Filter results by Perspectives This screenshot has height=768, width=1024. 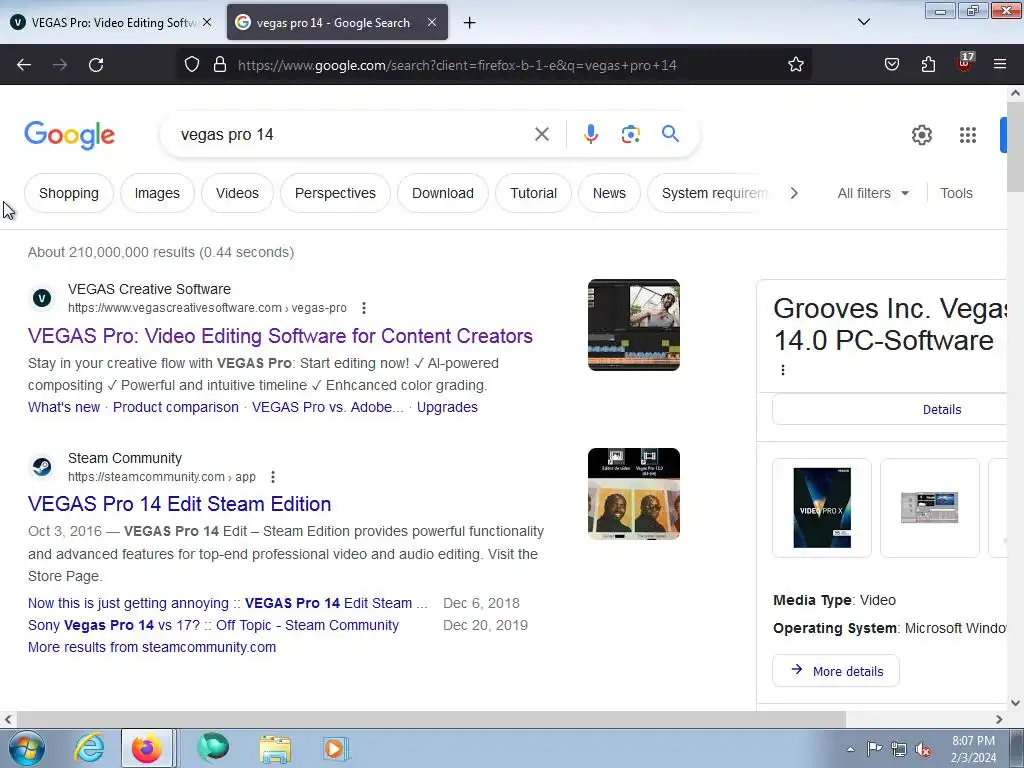335,193
